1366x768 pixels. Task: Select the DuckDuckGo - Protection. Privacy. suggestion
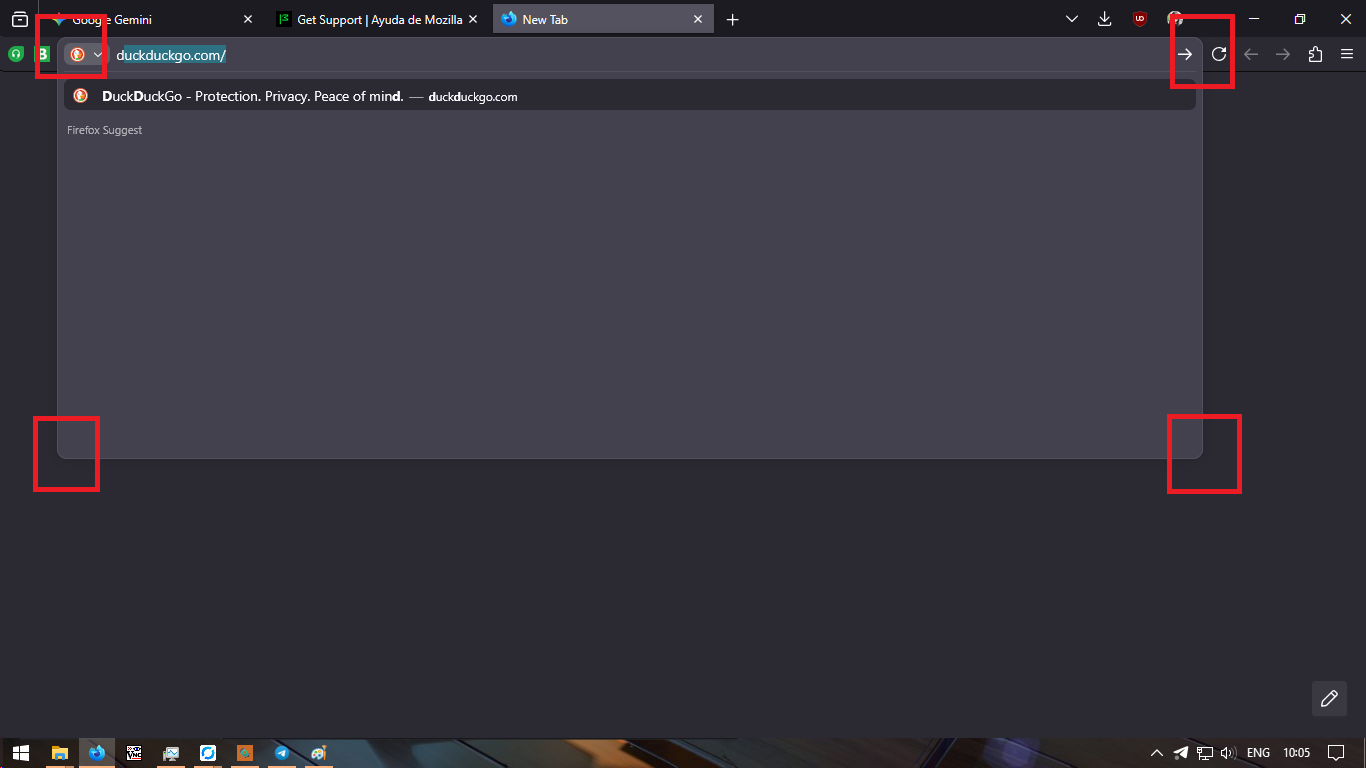click(x=630, y=96)
